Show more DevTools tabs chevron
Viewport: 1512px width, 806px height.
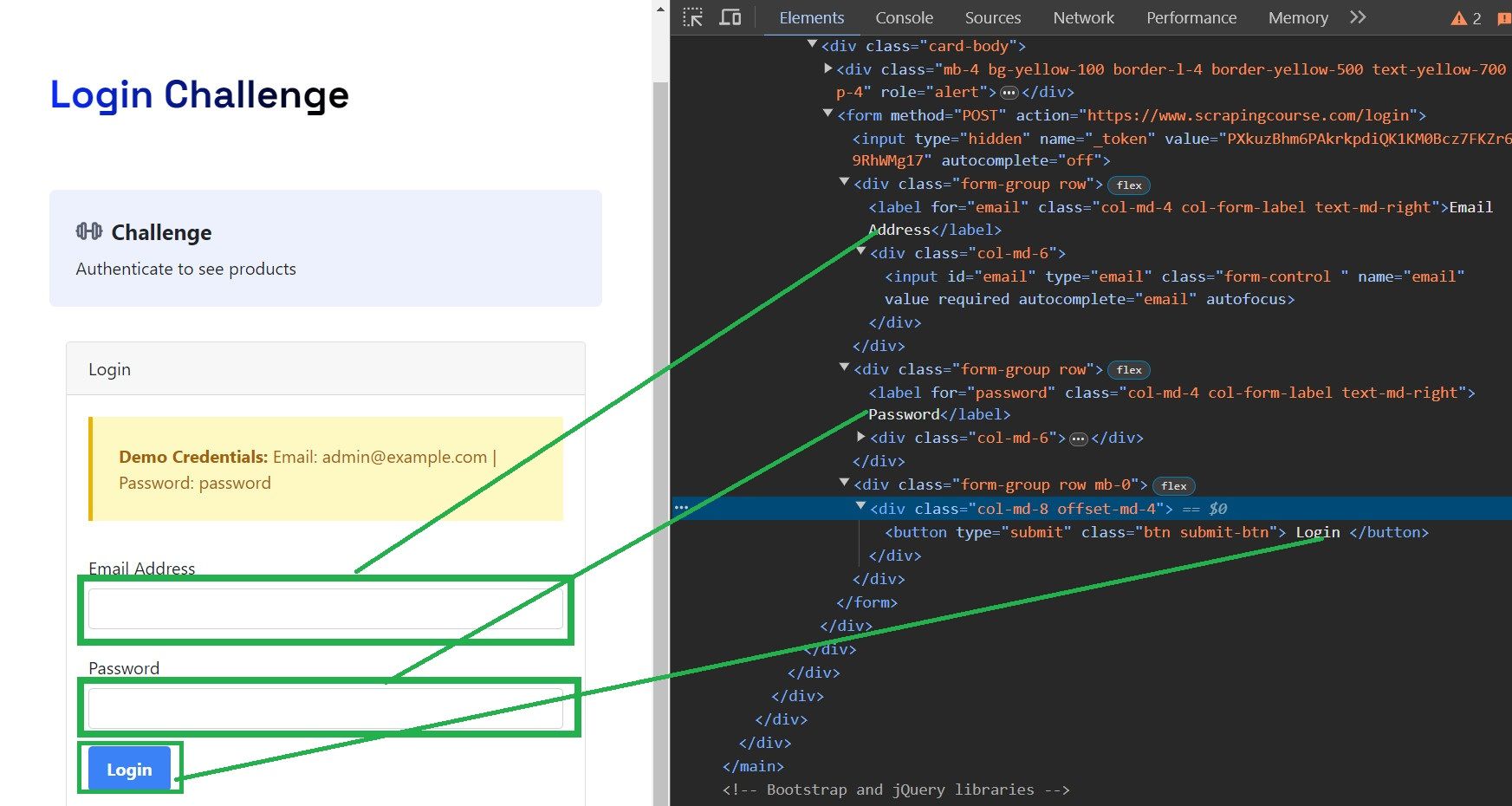(1358, 17)
